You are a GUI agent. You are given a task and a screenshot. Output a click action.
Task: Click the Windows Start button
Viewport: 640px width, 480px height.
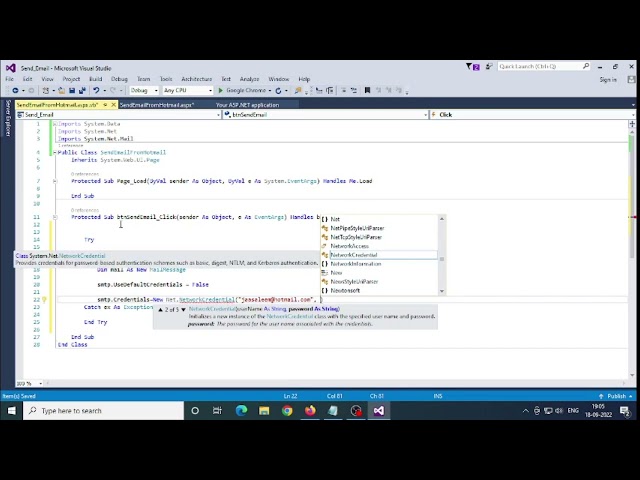pyautogui.click(x=11, y=411)
